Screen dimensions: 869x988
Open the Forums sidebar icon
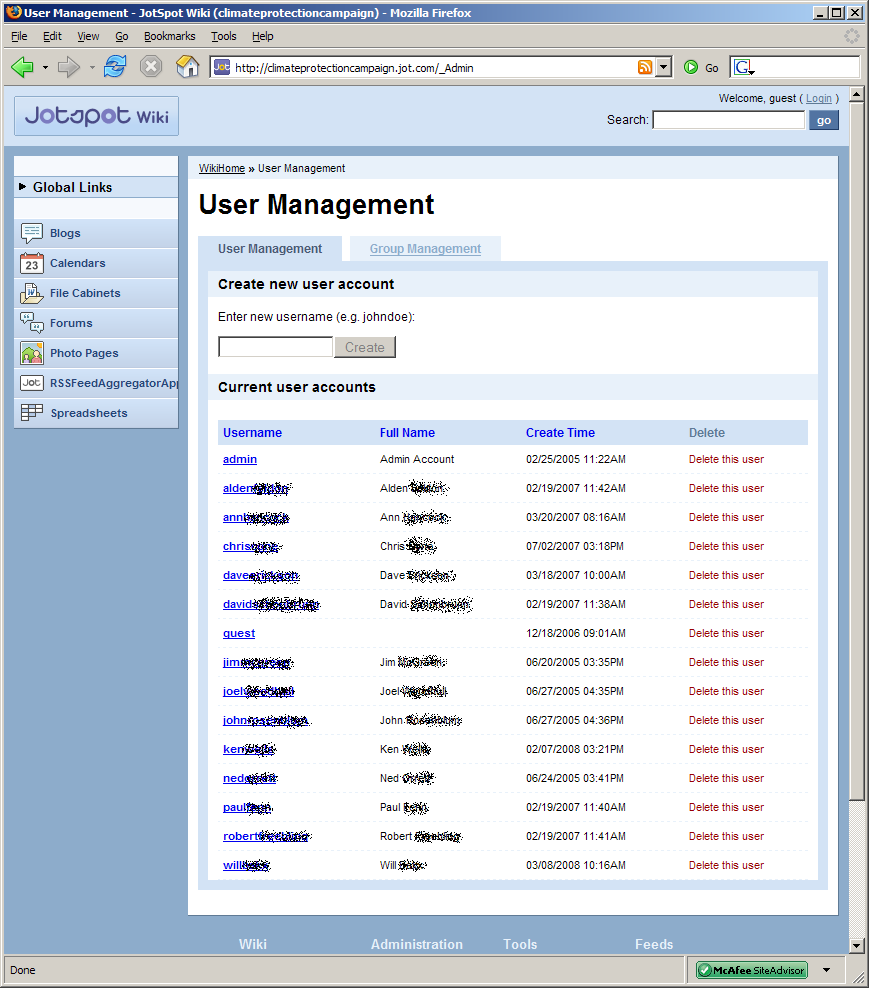(32, 323)
